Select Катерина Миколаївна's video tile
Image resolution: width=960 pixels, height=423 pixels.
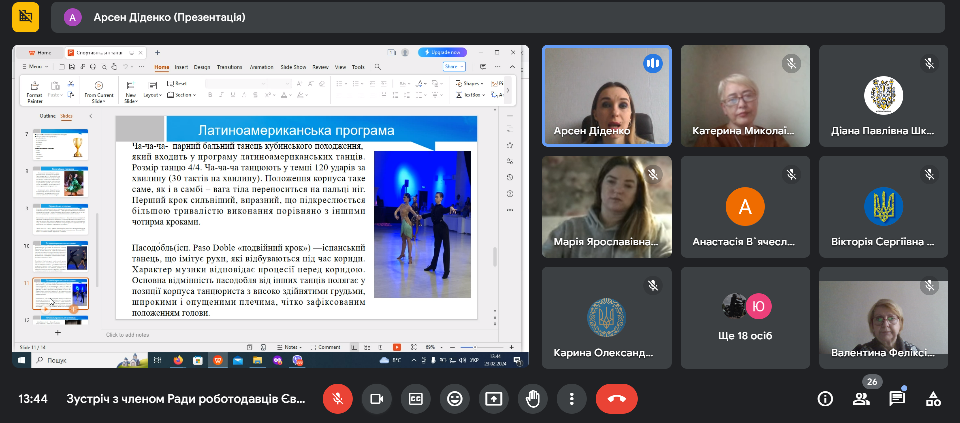pyautogui.click(x=745, y=96)
